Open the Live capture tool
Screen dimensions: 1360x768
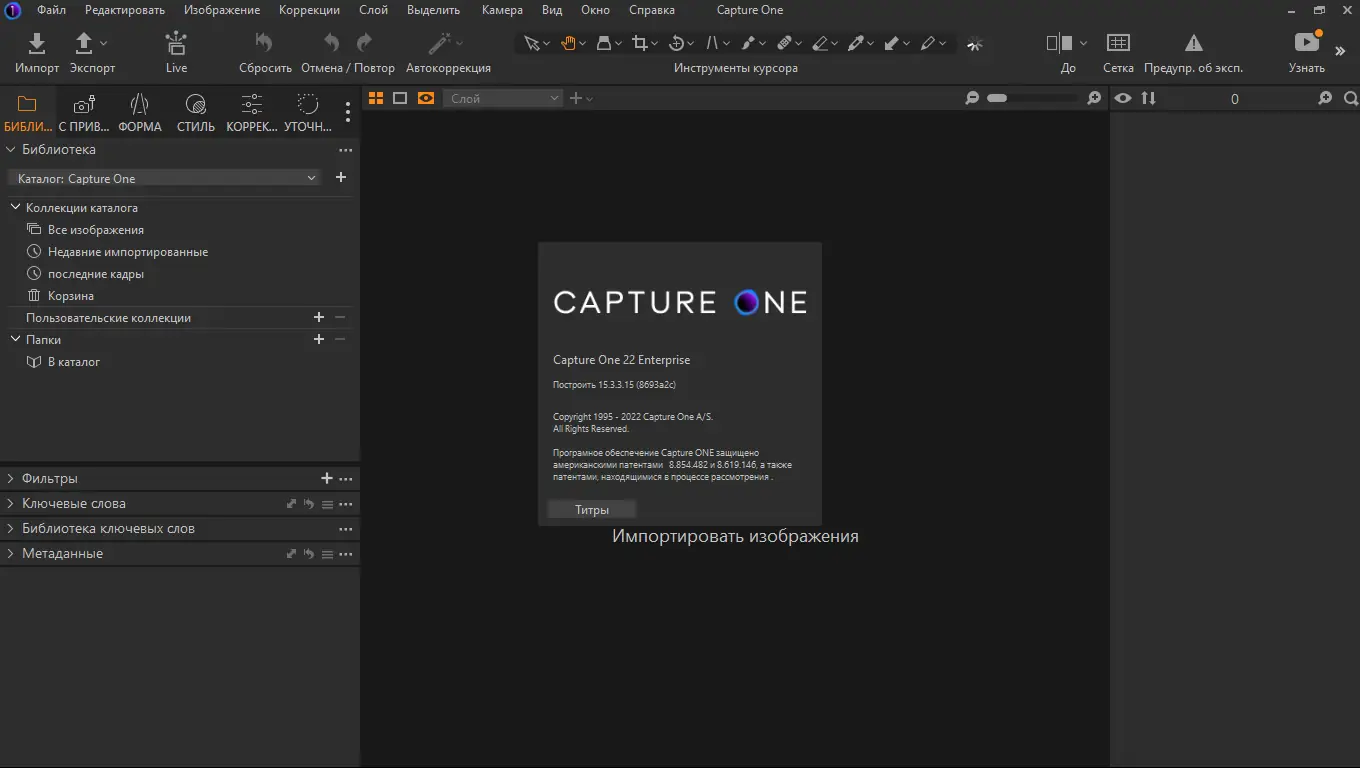coord(176,44)
